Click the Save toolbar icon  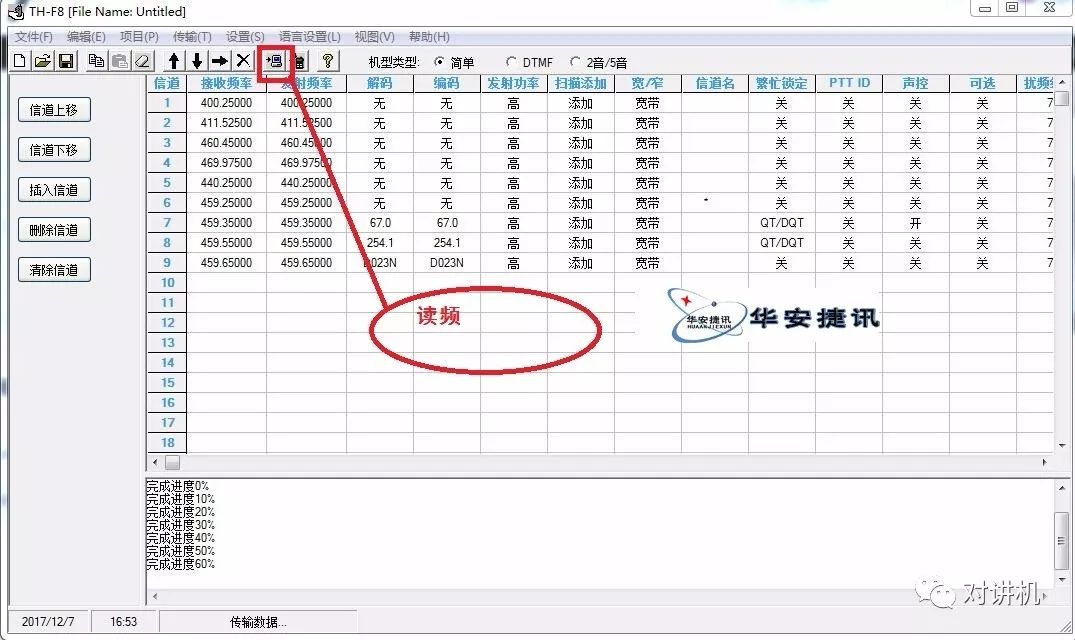pyautogui.click(x=66, y=60)
